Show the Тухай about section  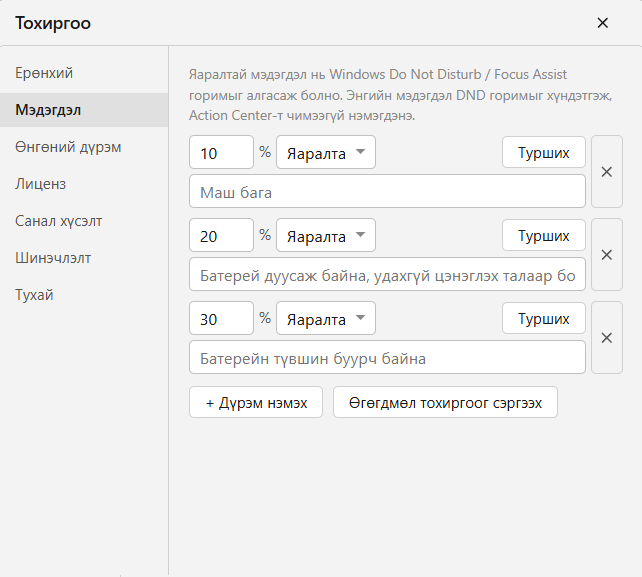click(84, 295)
